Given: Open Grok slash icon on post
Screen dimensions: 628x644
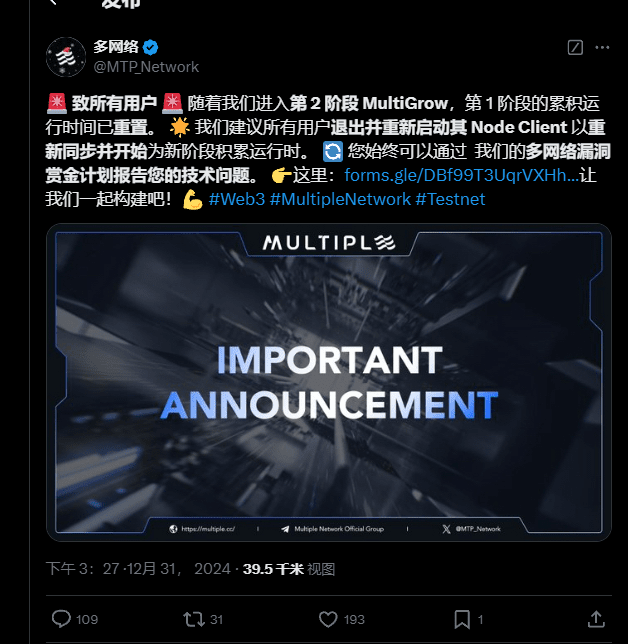Looking at the screenshot, I should point(575,48).
